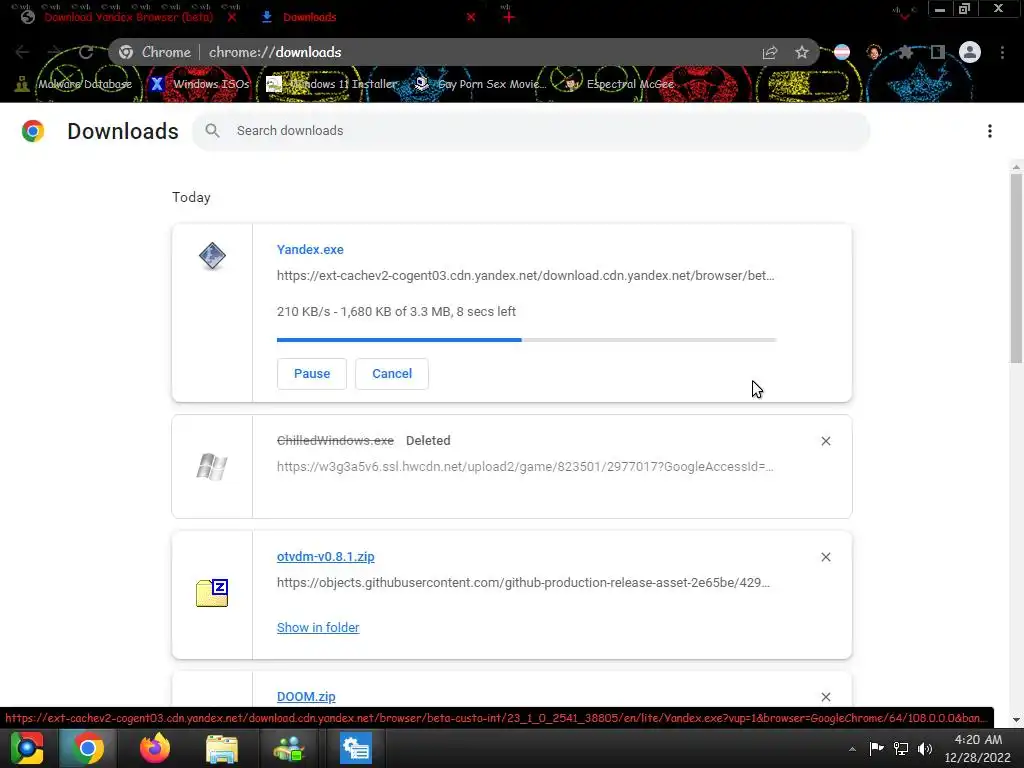Go back to previous page
This screenshot has width=1024, height=768.
[x=22, y=52]
